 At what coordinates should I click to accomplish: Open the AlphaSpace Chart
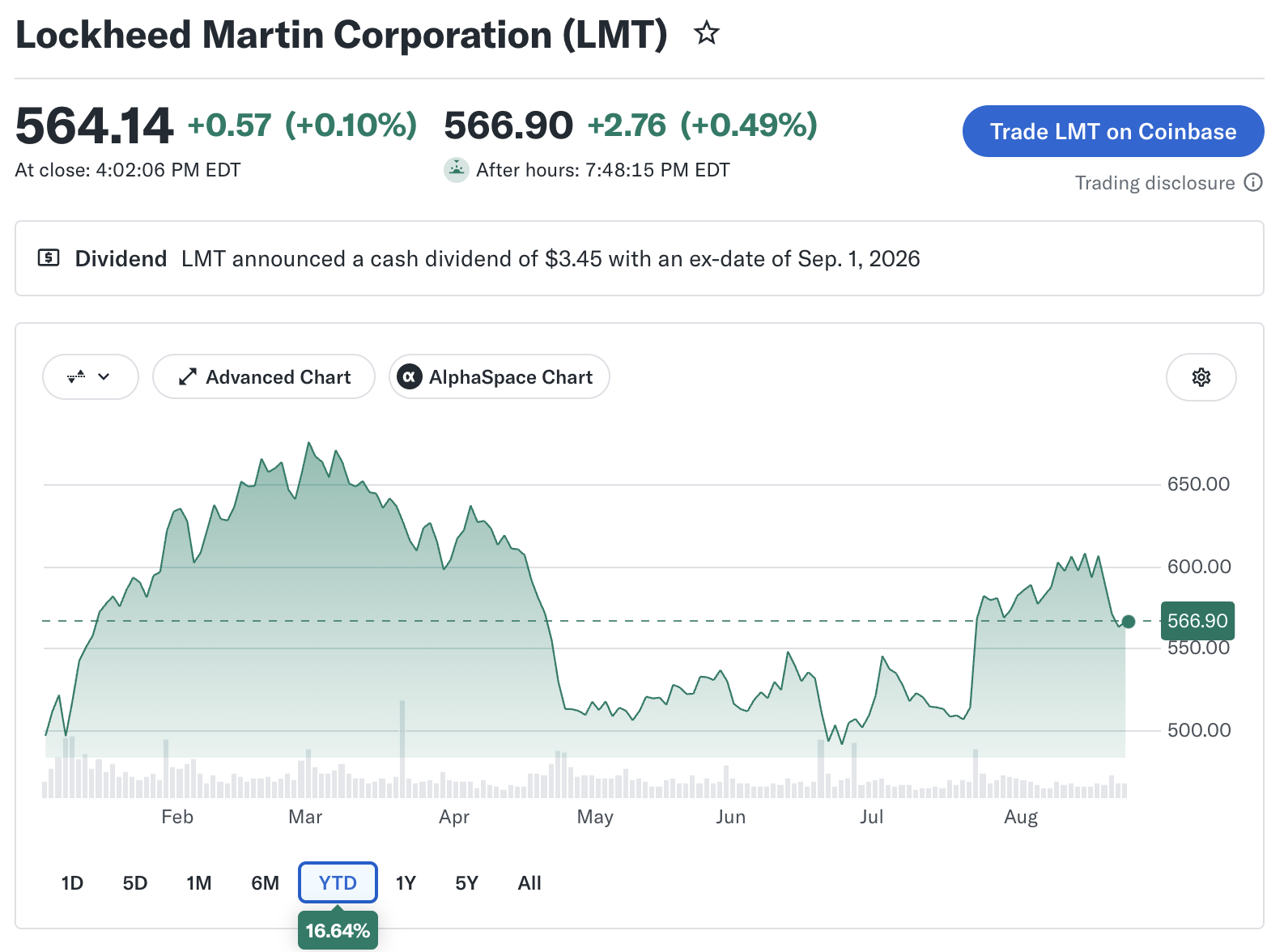499,377
